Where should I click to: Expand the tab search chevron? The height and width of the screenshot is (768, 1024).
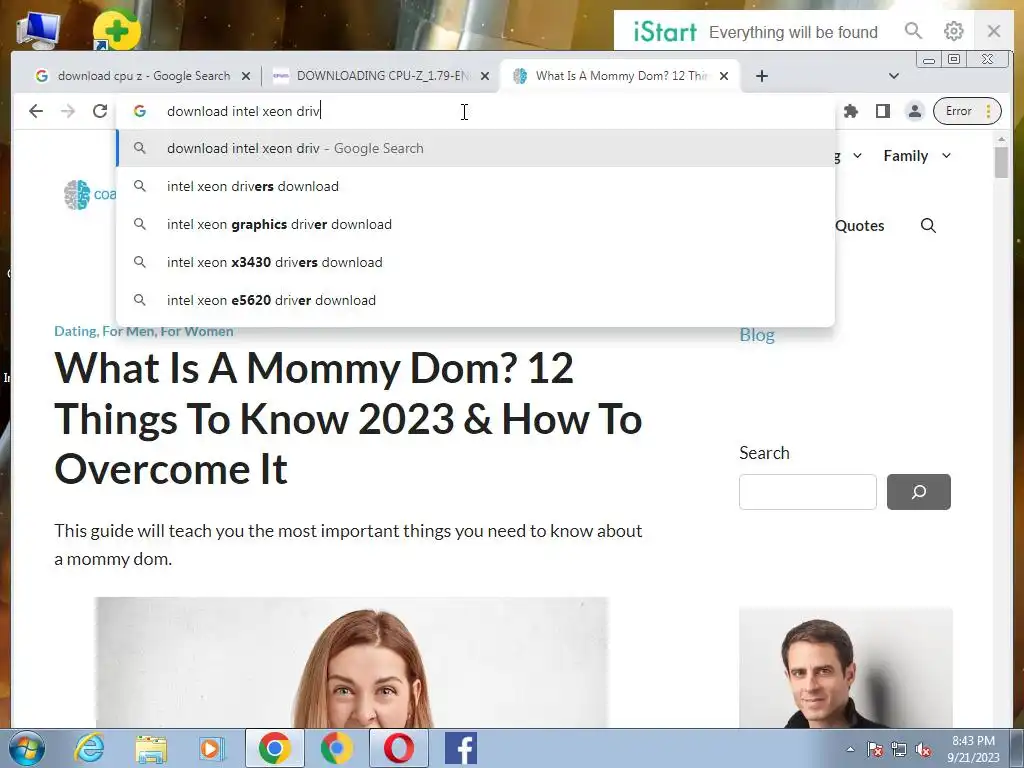pyautogui.click(x=894, y=76)
